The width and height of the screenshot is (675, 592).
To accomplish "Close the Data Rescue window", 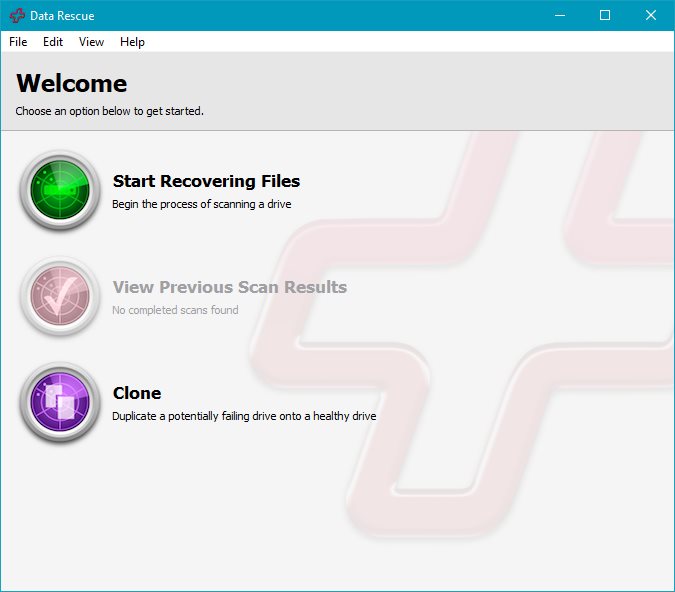I will (650, 15).
